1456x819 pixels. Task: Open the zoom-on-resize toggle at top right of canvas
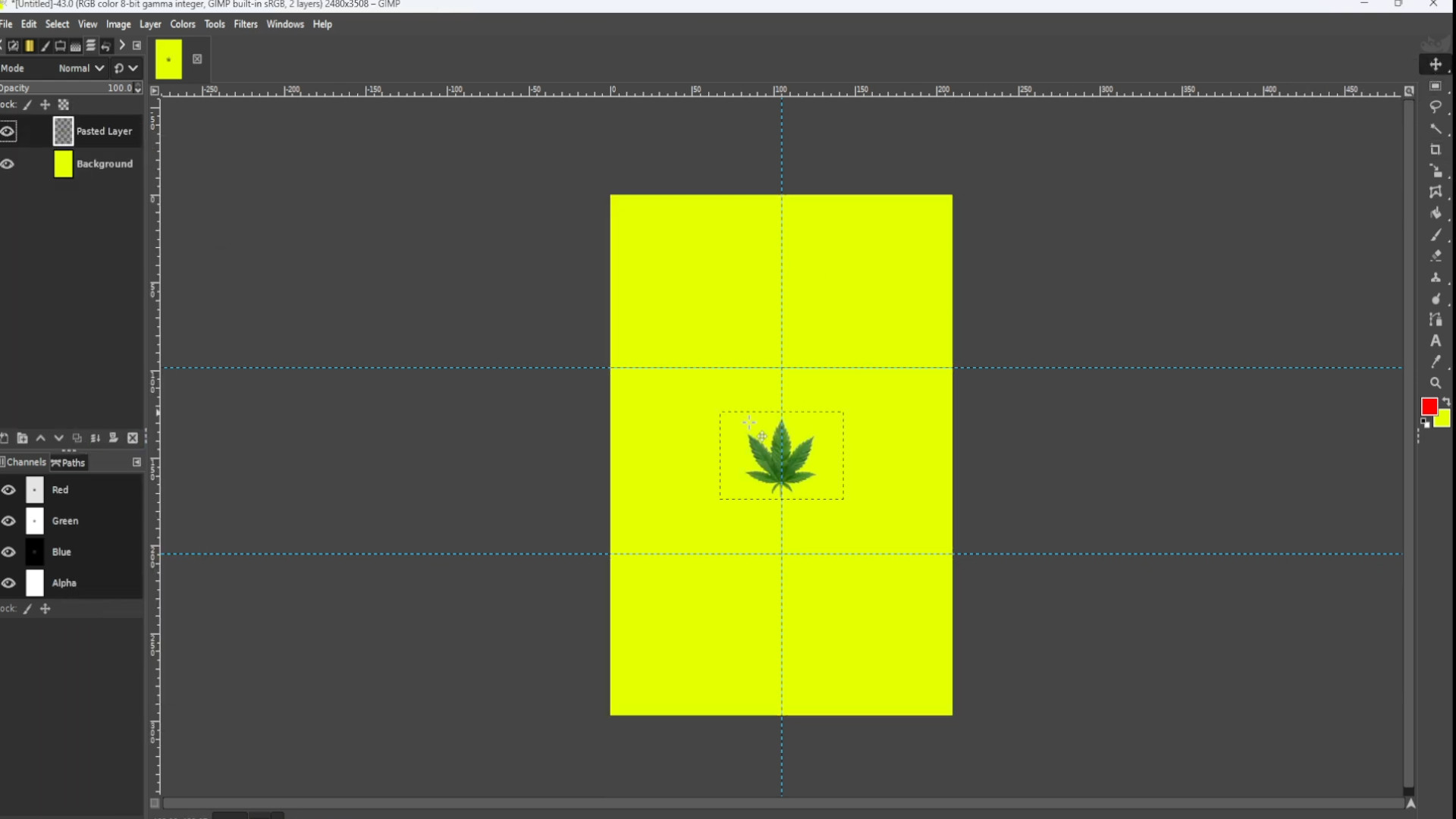(1409, 91)
